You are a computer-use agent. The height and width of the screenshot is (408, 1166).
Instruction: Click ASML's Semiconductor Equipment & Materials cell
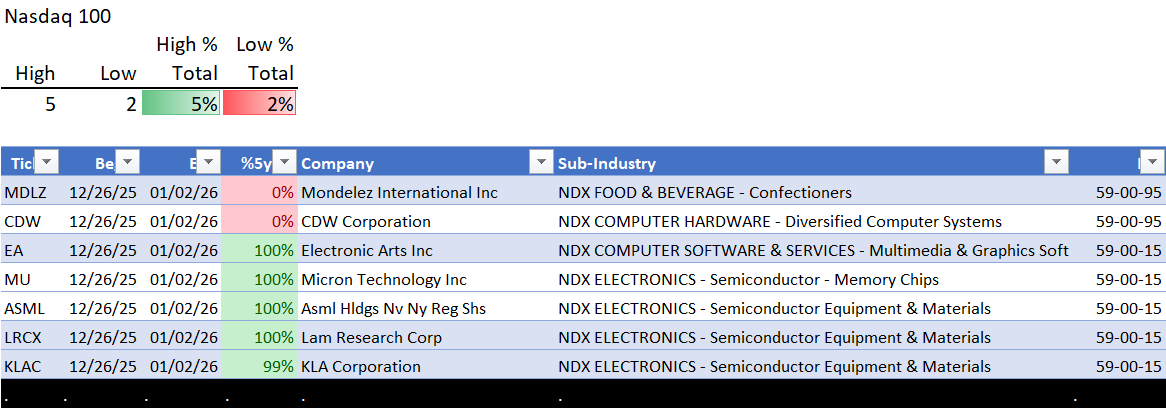coord(813,308)
